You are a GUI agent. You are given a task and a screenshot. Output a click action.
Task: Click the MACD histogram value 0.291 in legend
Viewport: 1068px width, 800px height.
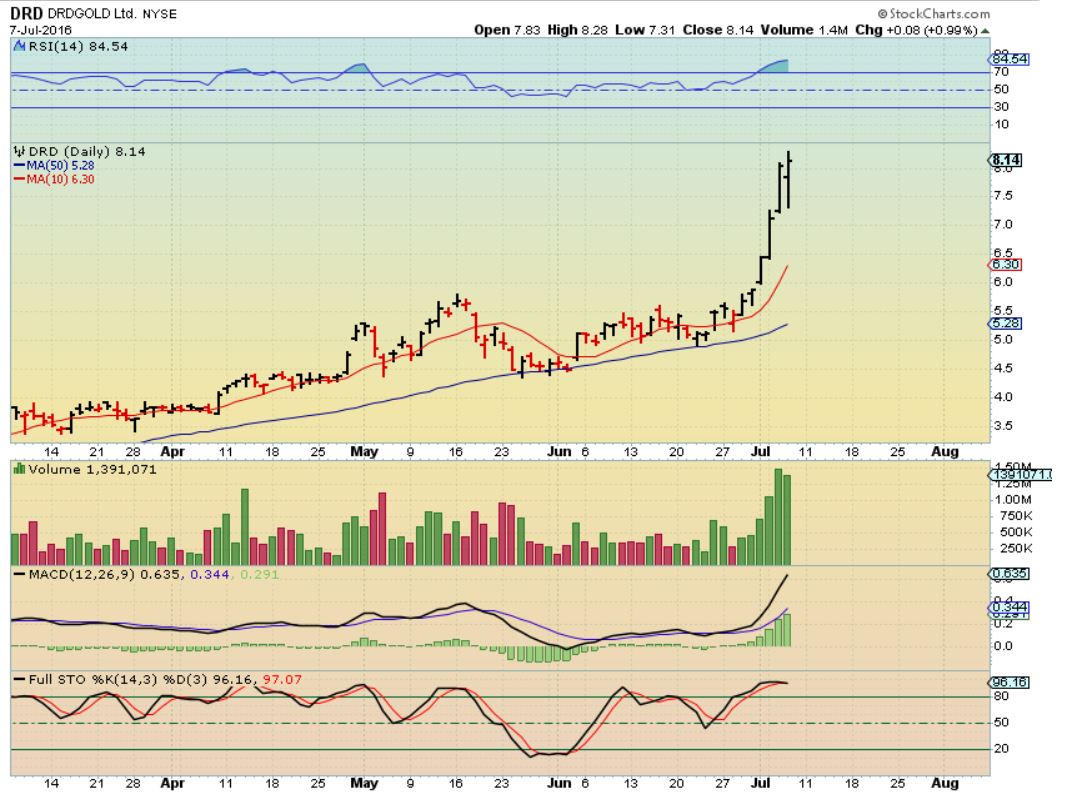pyautogui.click(x=260, y=575)
